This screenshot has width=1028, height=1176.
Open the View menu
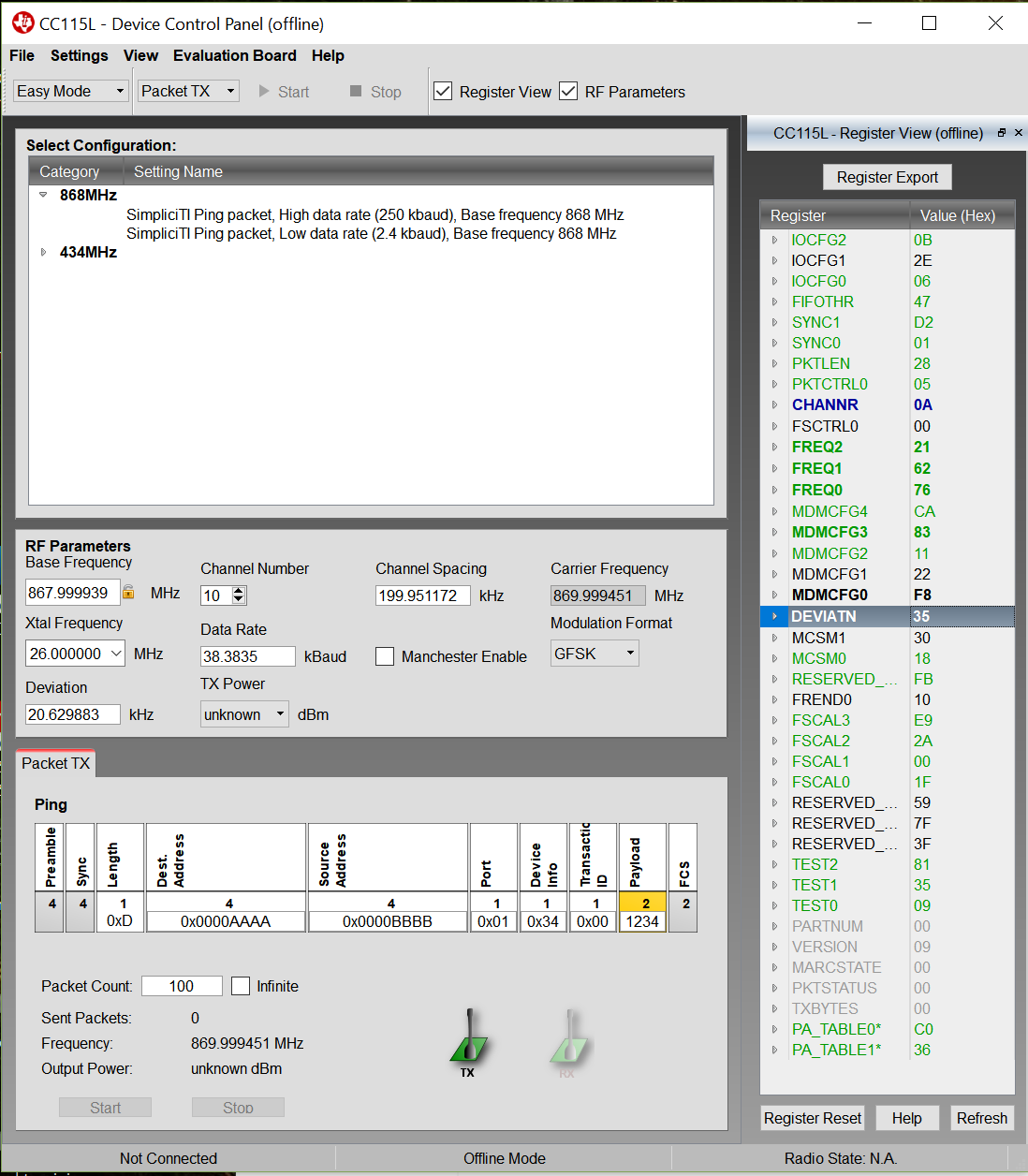140,55
